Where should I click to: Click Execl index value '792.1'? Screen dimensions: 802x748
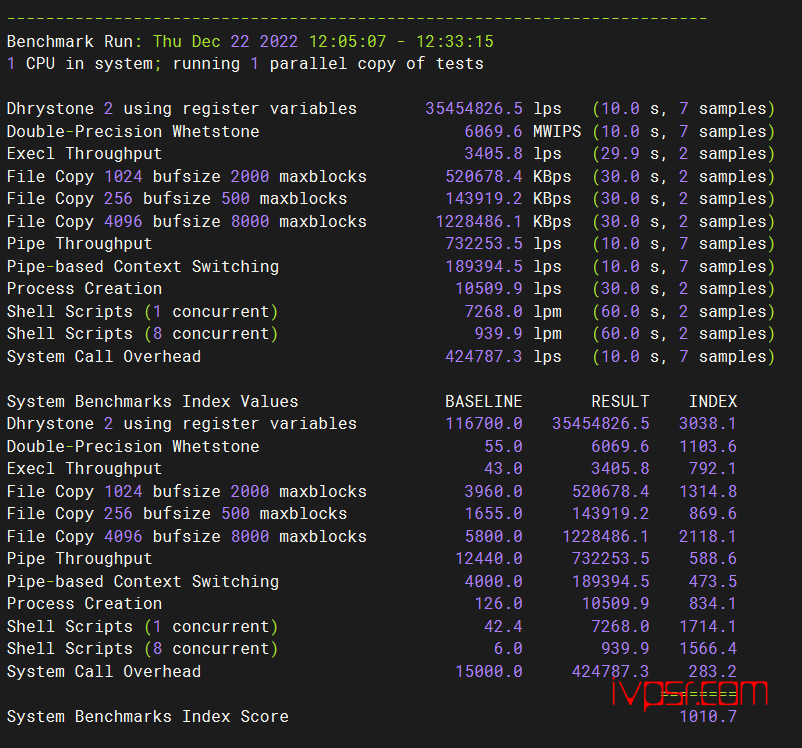(x=712, y=469)
